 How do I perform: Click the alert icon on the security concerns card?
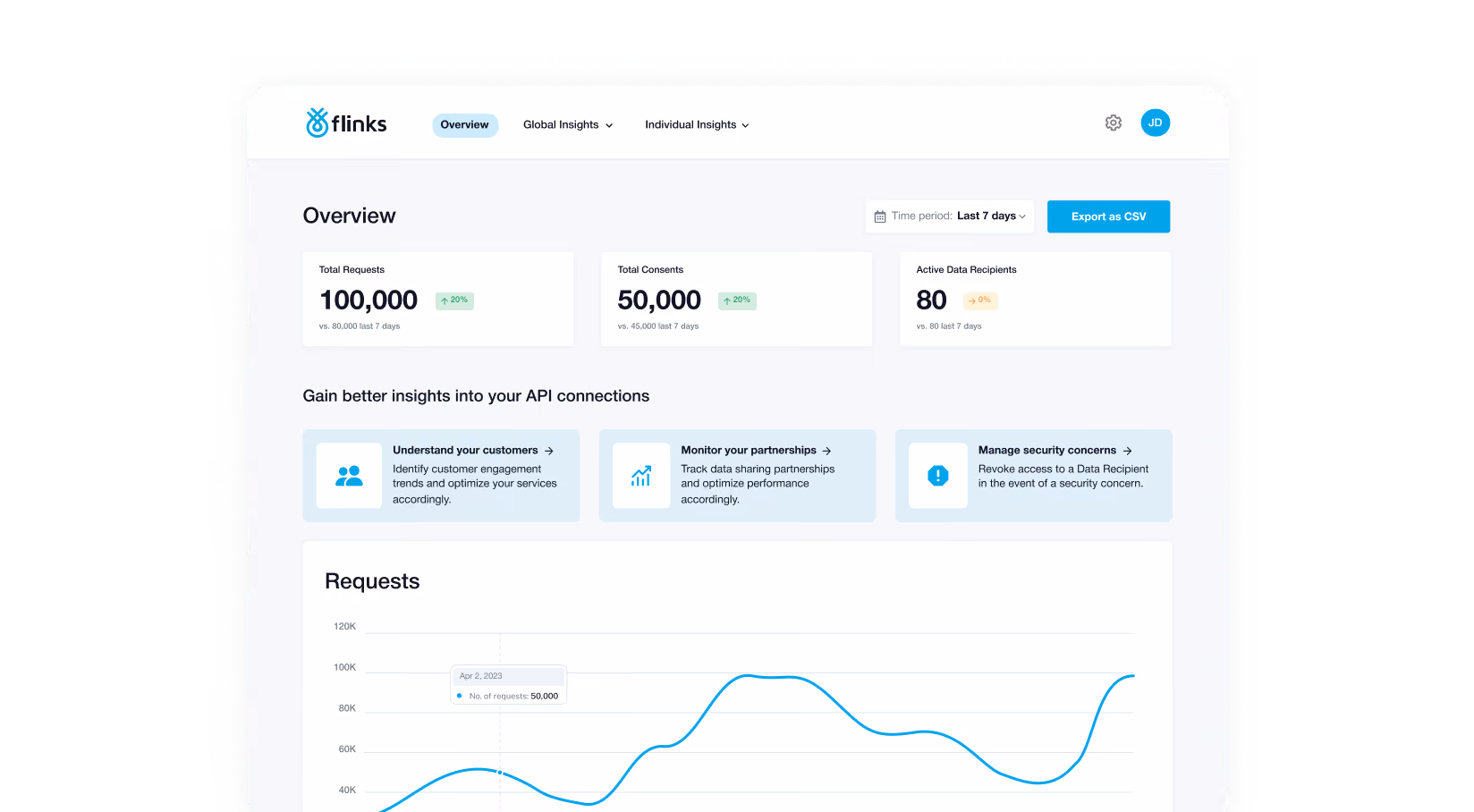click(x=937, y=476)
